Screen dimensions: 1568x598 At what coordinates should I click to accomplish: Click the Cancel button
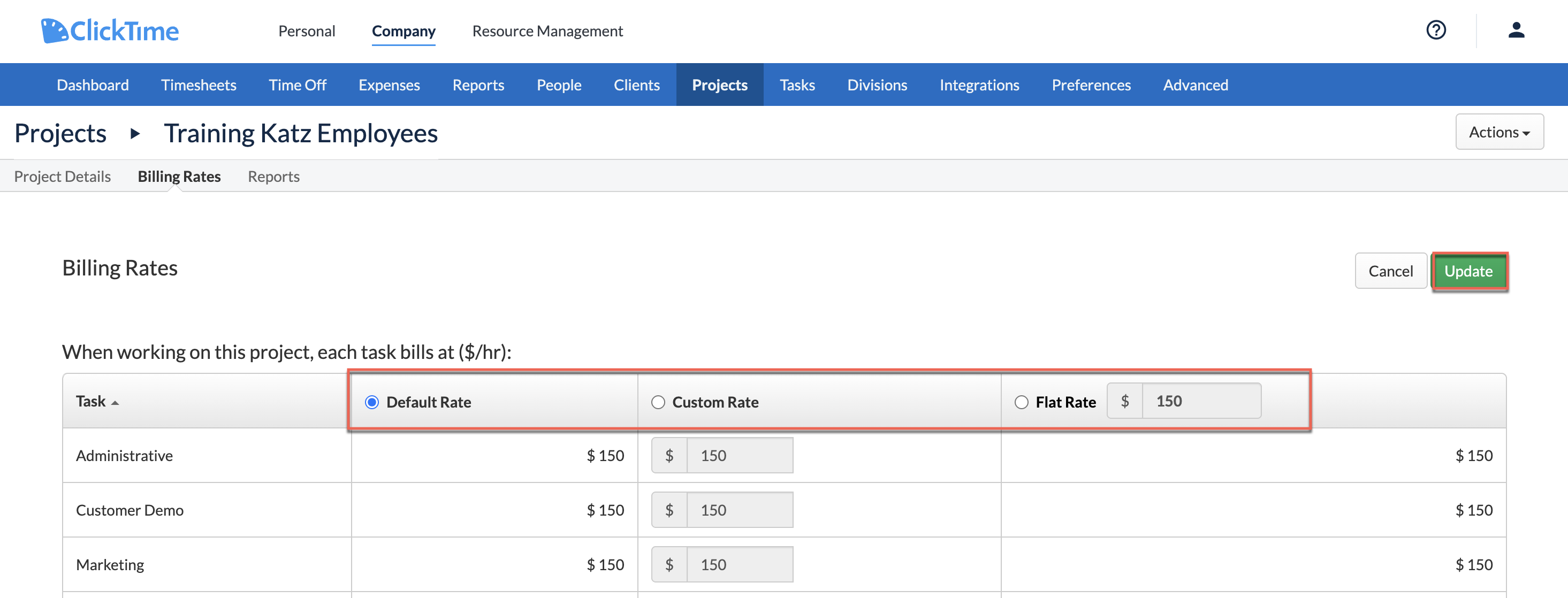[x=1390, y=271]
